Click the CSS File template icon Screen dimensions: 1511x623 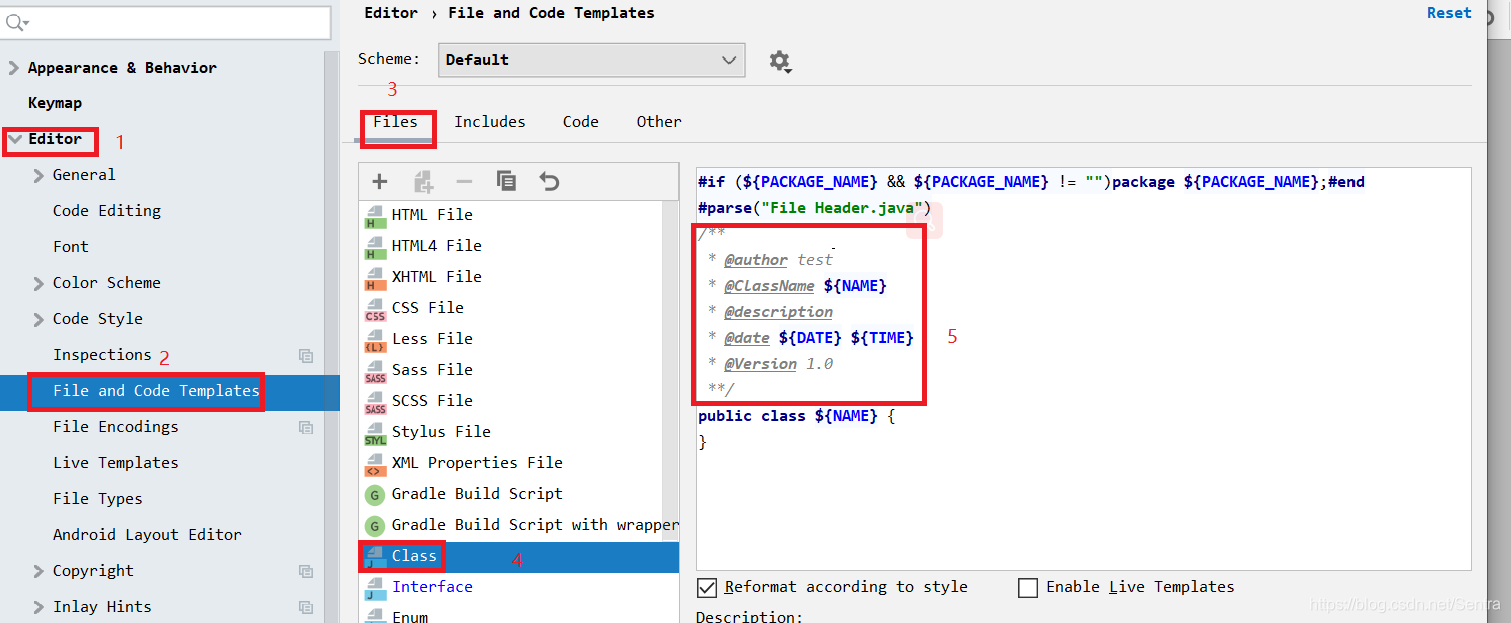375,308
